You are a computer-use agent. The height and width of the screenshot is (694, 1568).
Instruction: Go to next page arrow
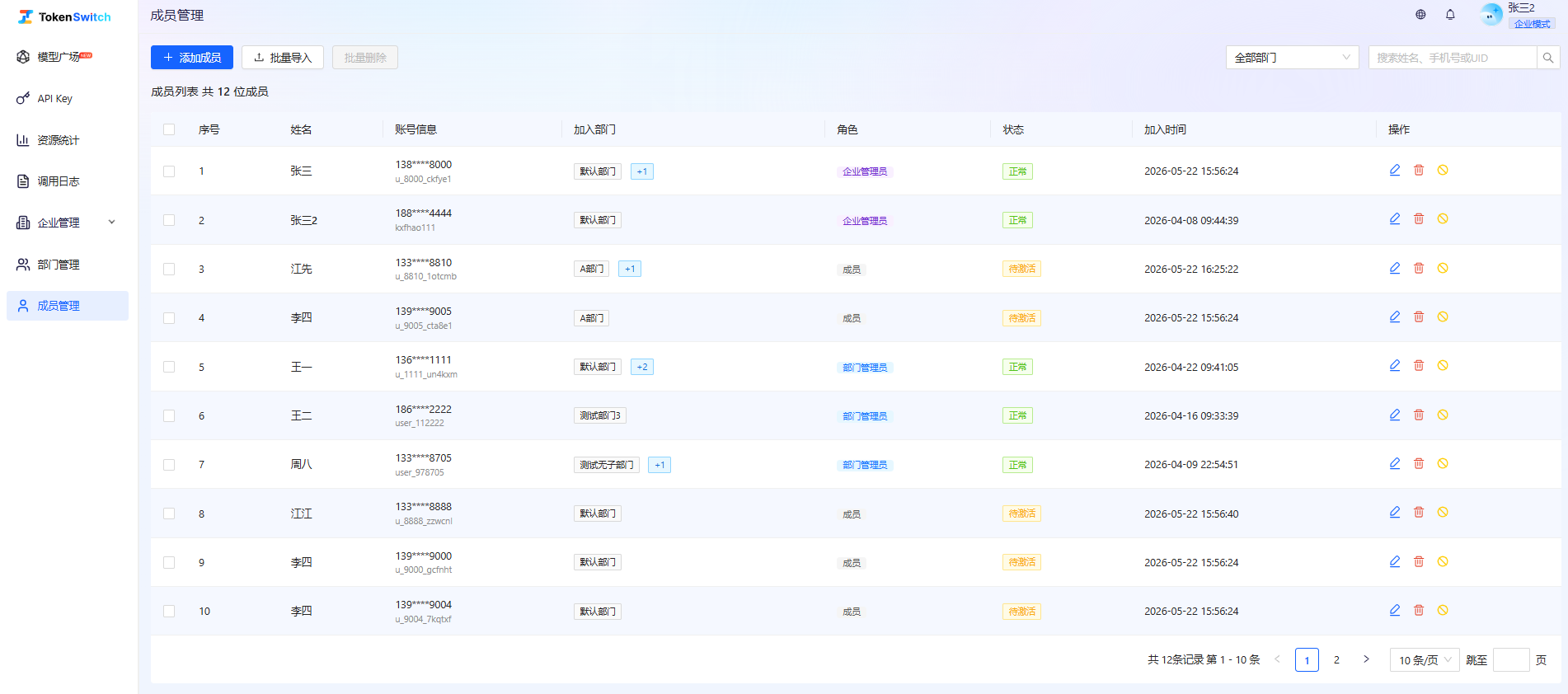[1366, 659]
